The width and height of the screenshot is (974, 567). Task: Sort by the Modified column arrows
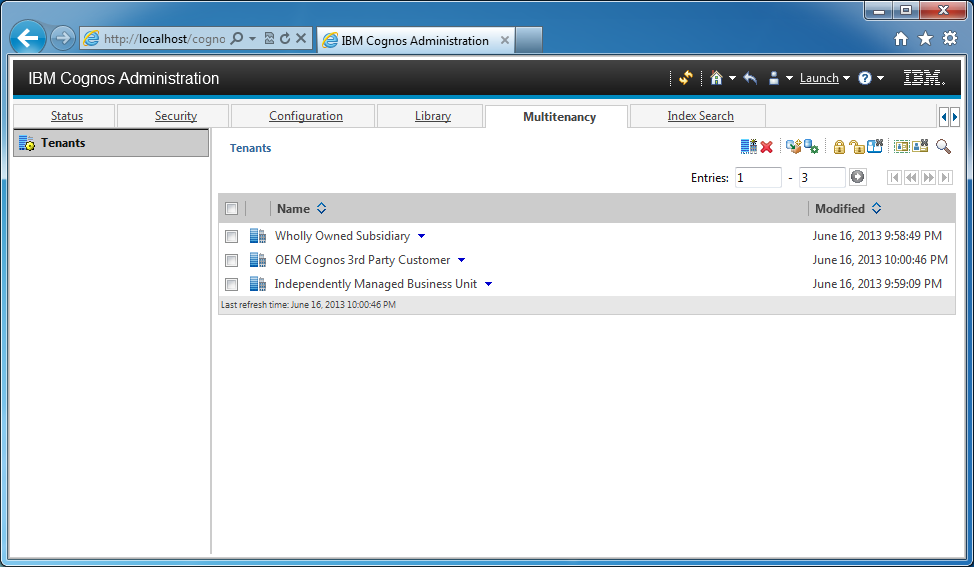coord(876,209)
